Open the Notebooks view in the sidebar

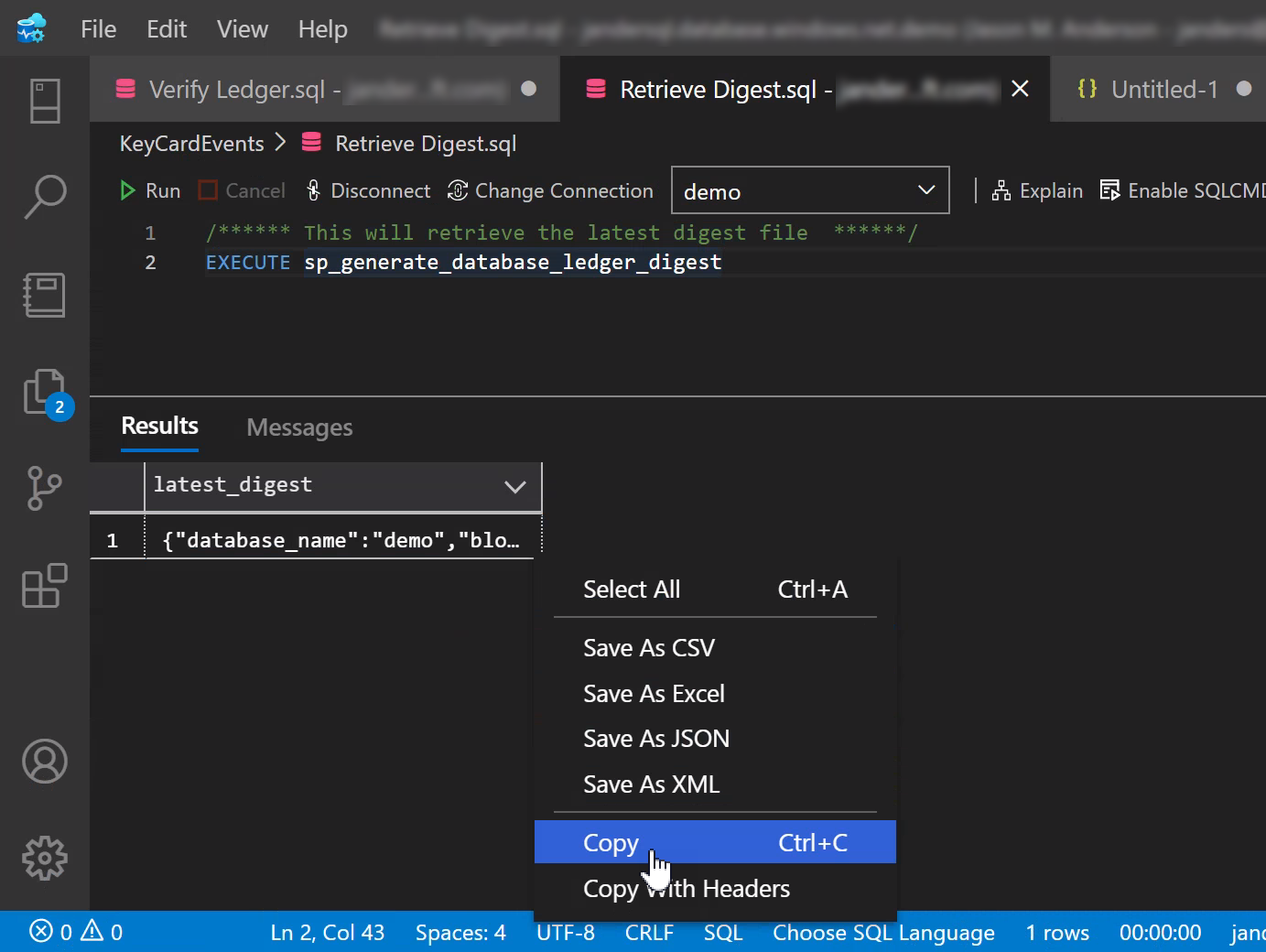(x=43, y=295)
